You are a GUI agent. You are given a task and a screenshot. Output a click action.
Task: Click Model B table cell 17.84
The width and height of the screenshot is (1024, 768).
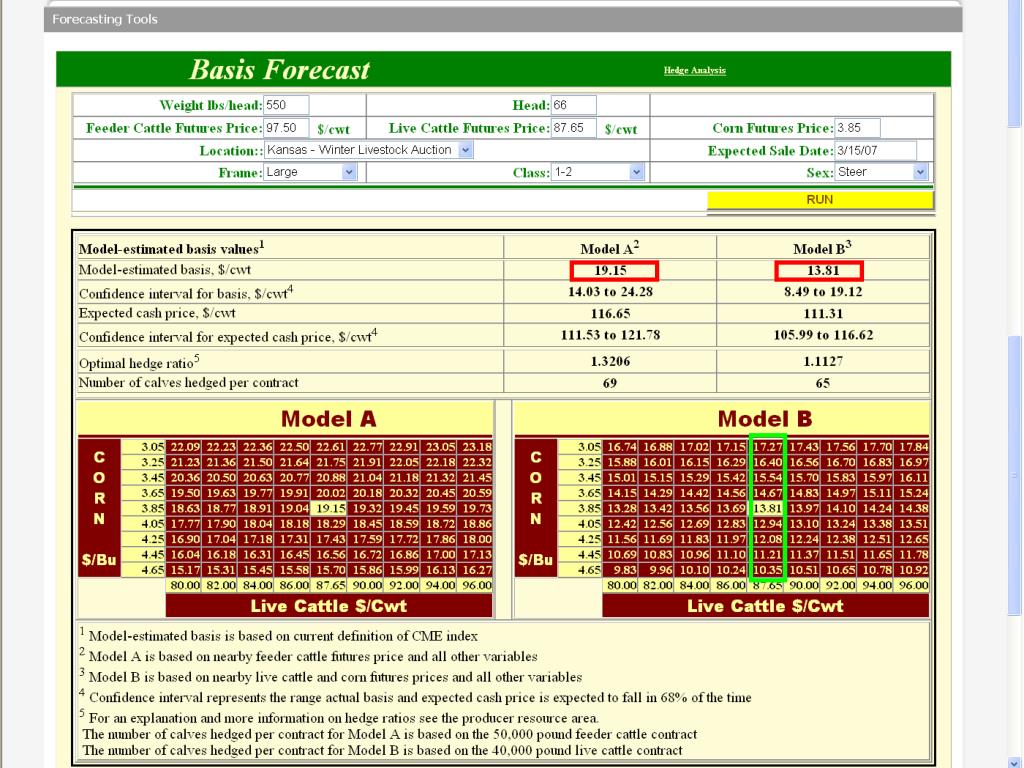[912, 447]
